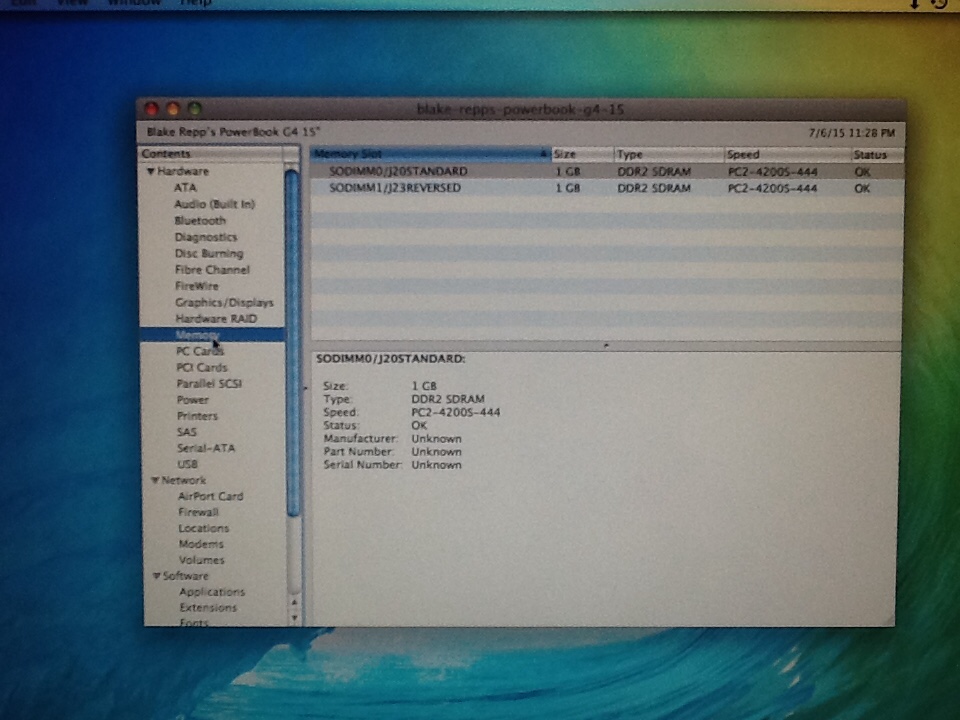Click the sidebar scroll up arrow
The height and width of the screenshot is (720, 960).
coord(294,602)
